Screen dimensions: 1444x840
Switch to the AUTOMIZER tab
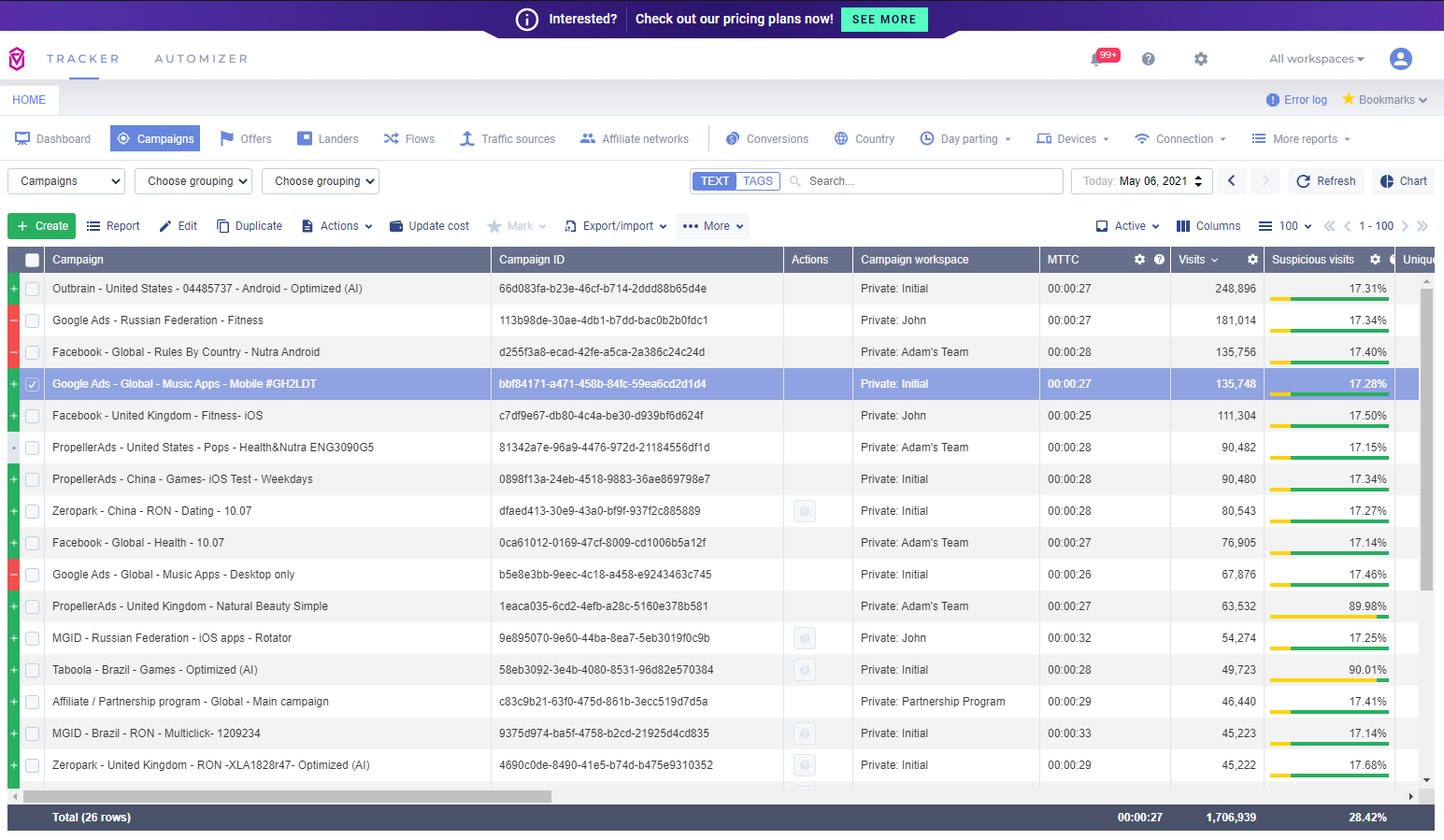[202, 59]
